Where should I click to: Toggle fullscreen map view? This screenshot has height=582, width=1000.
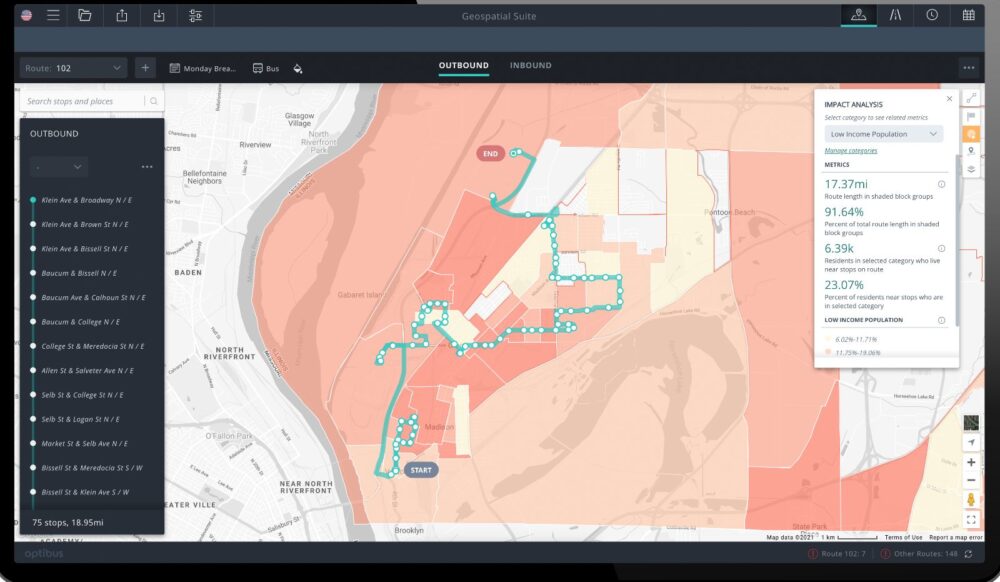click(x=971, y=520)
